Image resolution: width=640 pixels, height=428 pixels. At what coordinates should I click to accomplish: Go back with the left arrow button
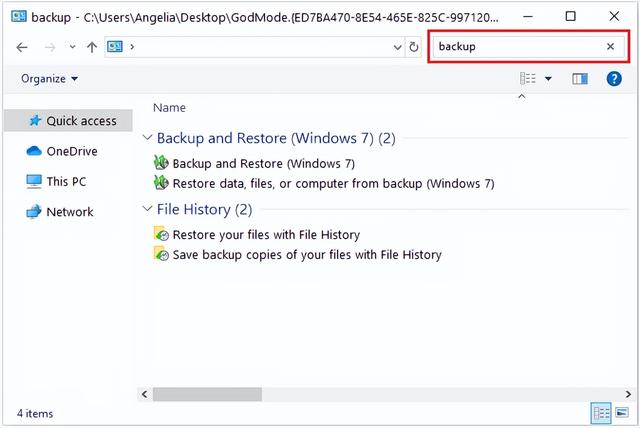[22, 47]
